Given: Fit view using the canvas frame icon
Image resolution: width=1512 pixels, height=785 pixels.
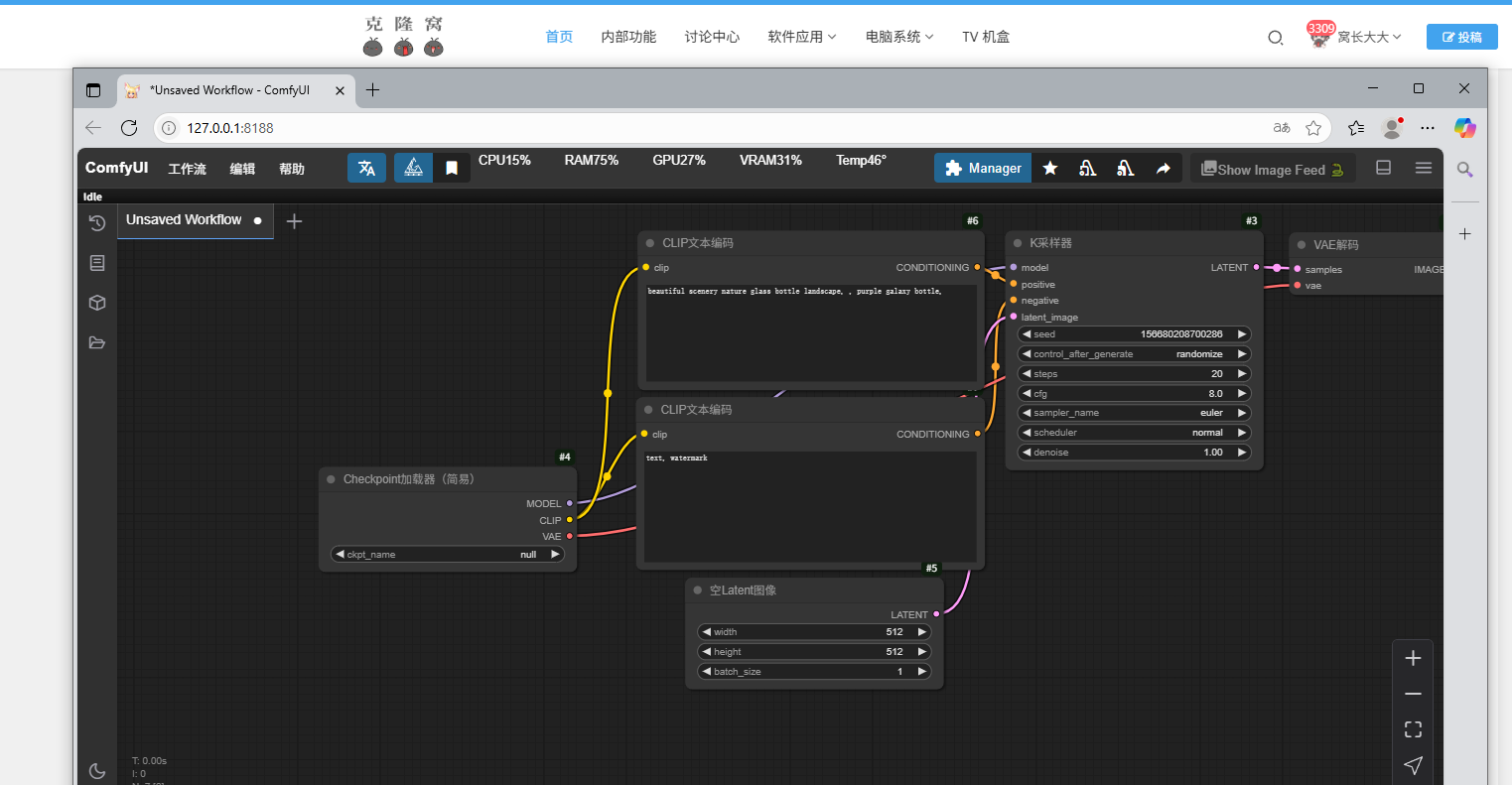Looking at the screenshot, I should (x=1413, y=729).
